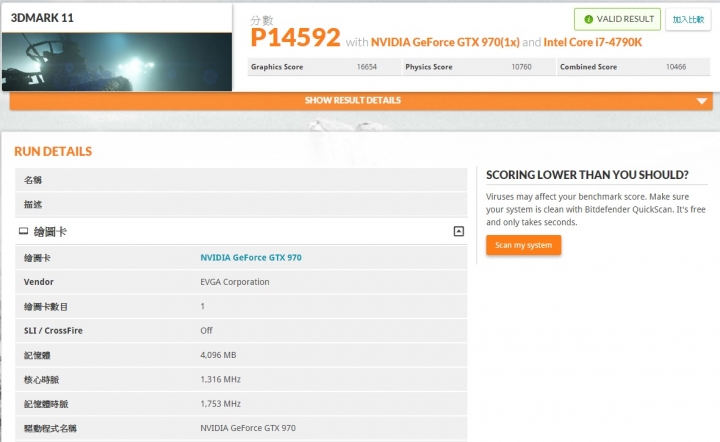
Task: Click the 3DMark 11 benchmark thumbnail image
Action: click(x=117, y=62)
